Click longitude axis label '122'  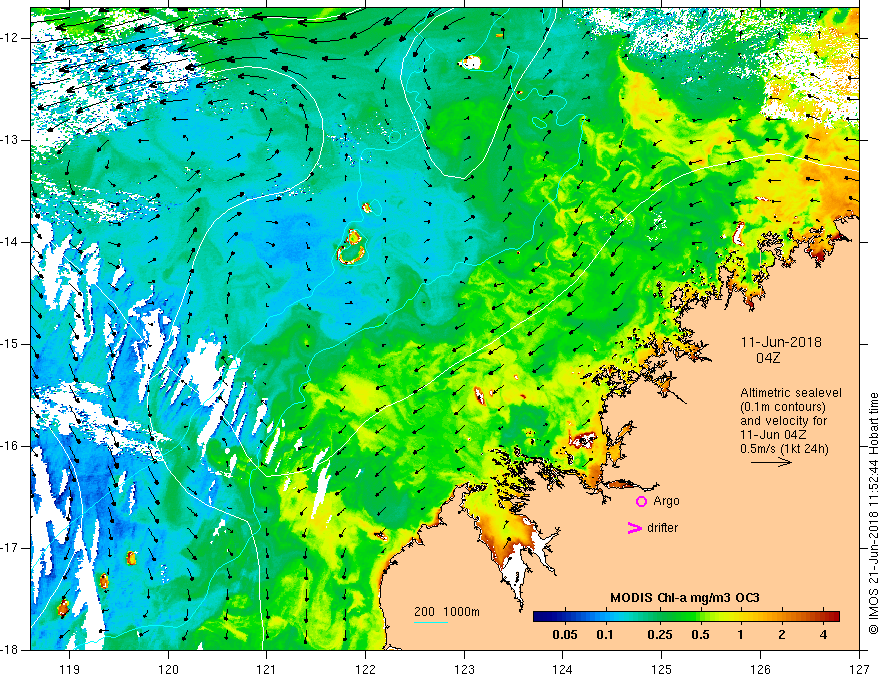[x=365, y=669]
